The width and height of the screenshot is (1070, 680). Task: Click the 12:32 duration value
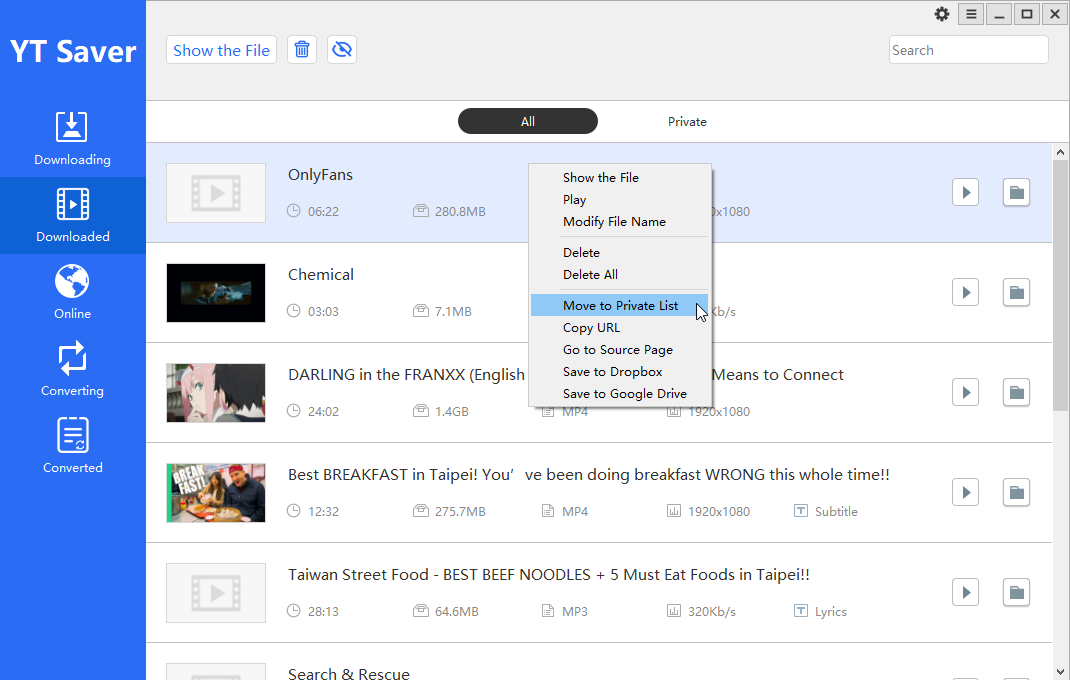pyautogui.click(x=323, y=511)
